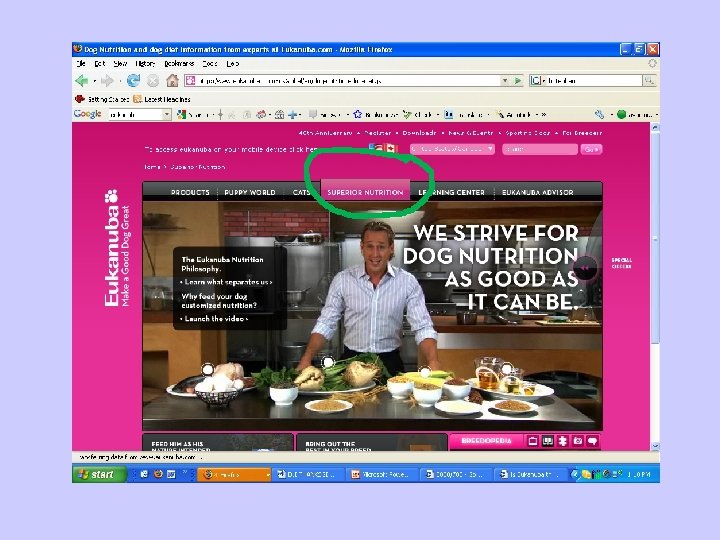Click the 40th Anniversary link

coord(325,133)
